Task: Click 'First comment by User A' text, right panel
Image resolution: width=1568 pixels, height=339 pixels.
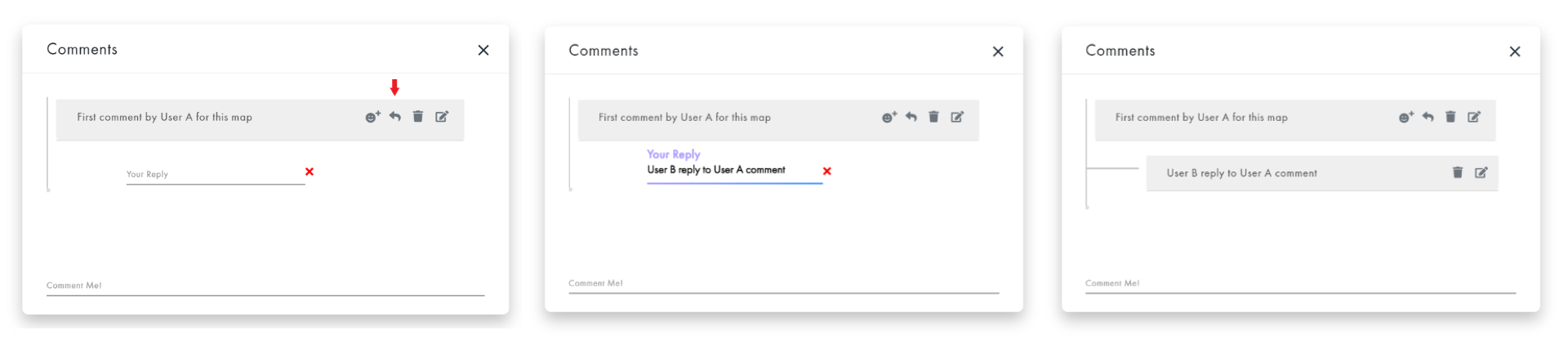Action: pos(1201,118)
